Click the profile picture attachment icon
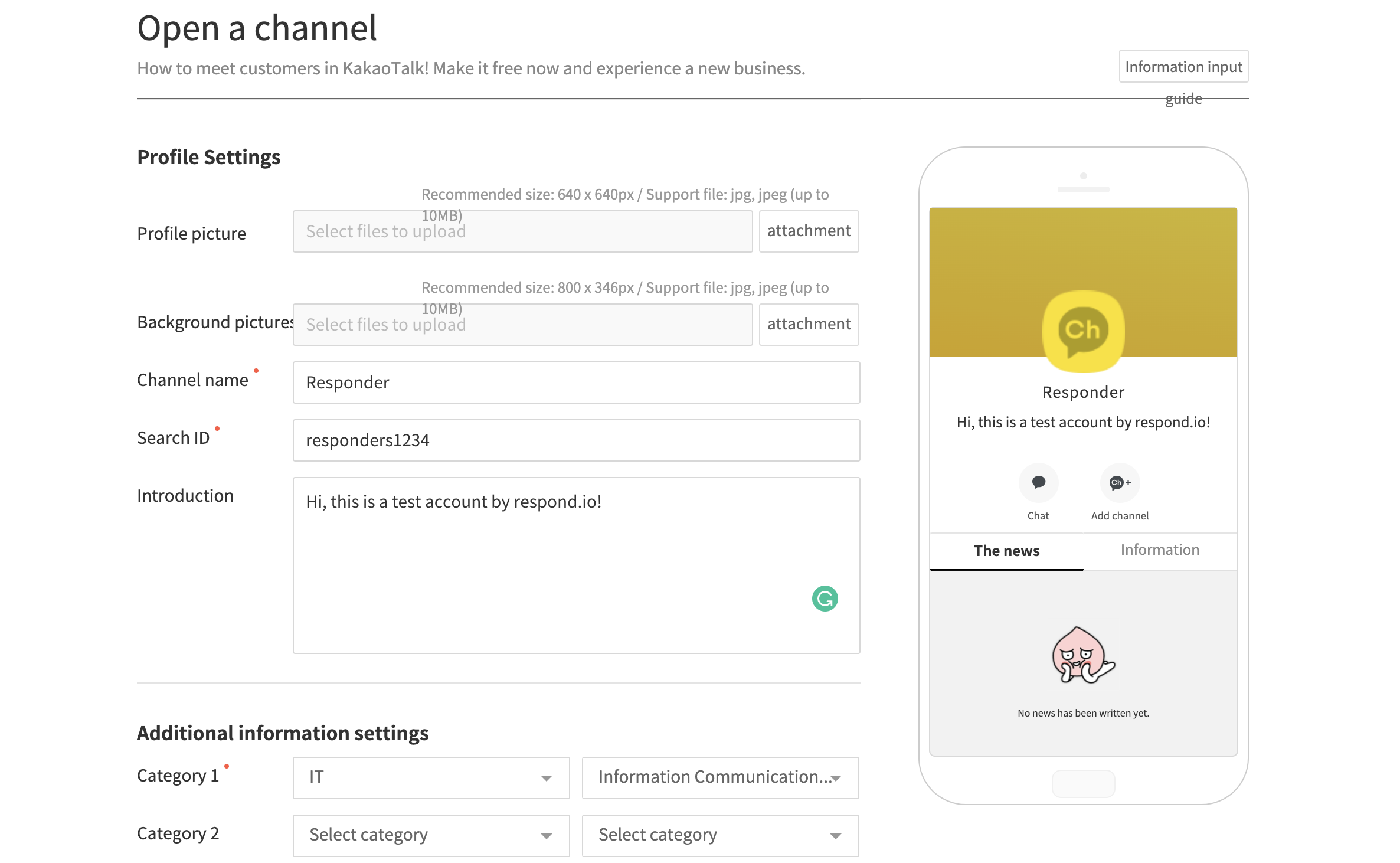 (x=808, y=230)
